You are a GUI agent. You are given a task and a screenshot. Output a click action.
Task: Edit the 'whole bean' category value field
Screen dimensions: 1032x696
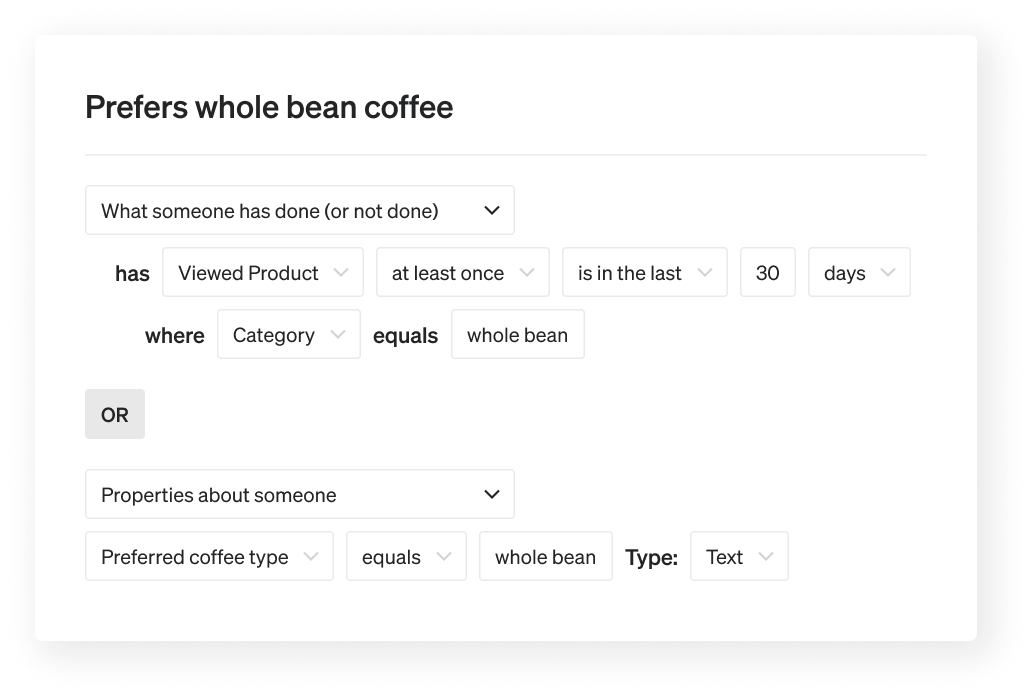coord(518,334)
